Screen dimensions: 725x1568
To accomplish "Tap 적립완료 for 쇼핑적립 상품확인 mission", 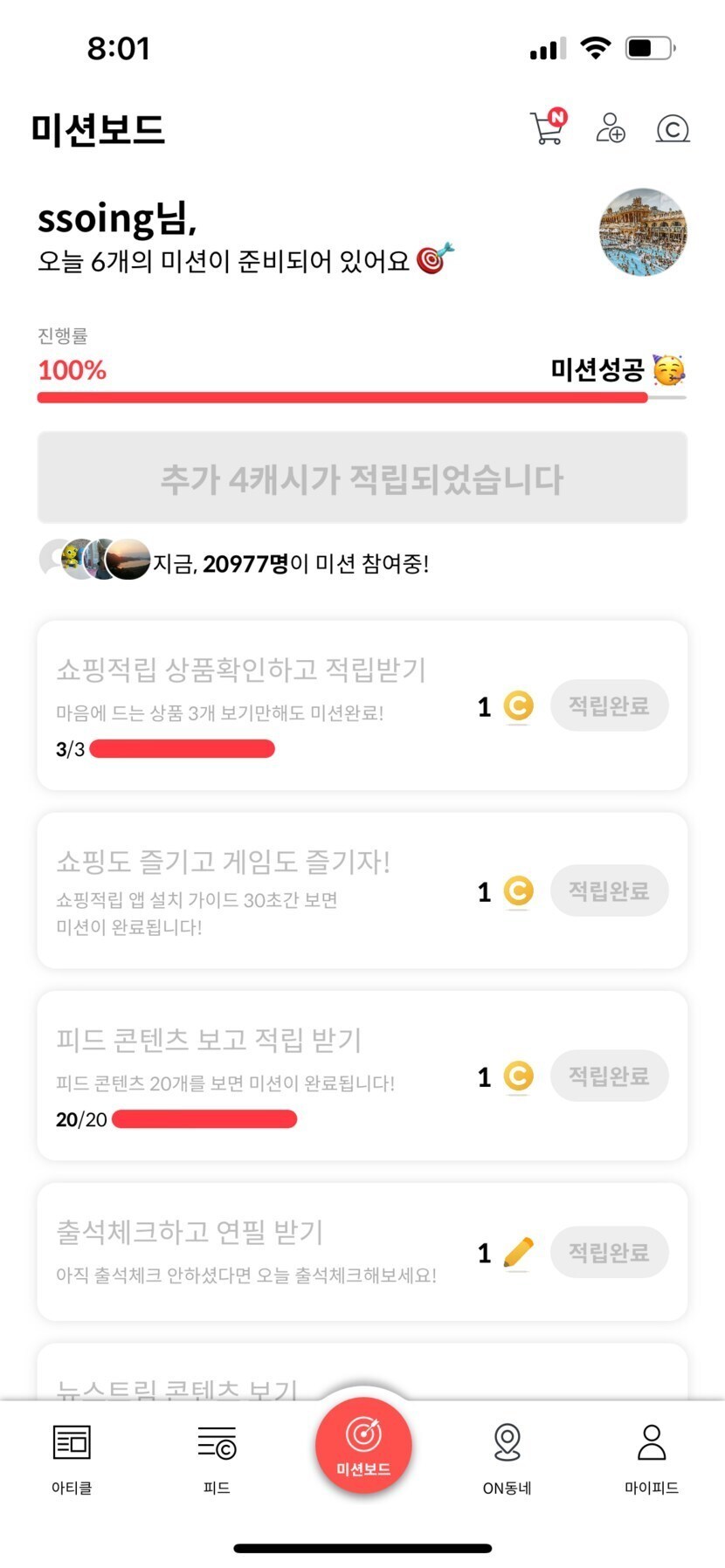I will (609, 705).
